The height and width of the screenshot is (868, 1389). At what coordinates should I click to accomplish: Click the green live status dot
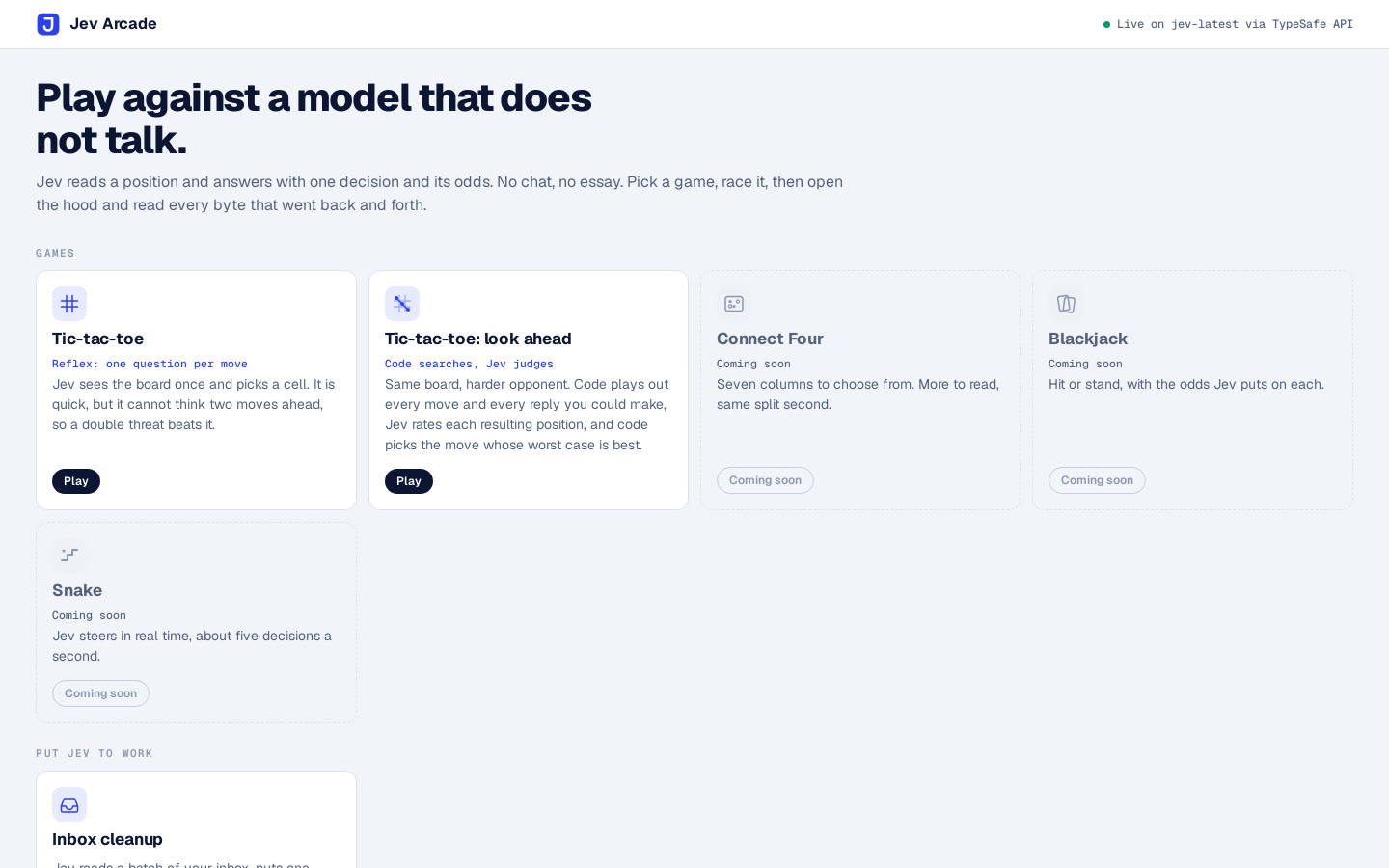1106,24
